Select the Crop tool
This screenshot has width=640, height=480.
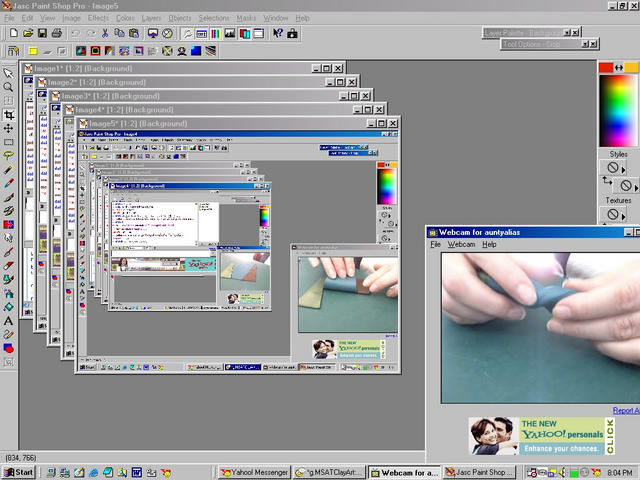[x=8, y=115]
